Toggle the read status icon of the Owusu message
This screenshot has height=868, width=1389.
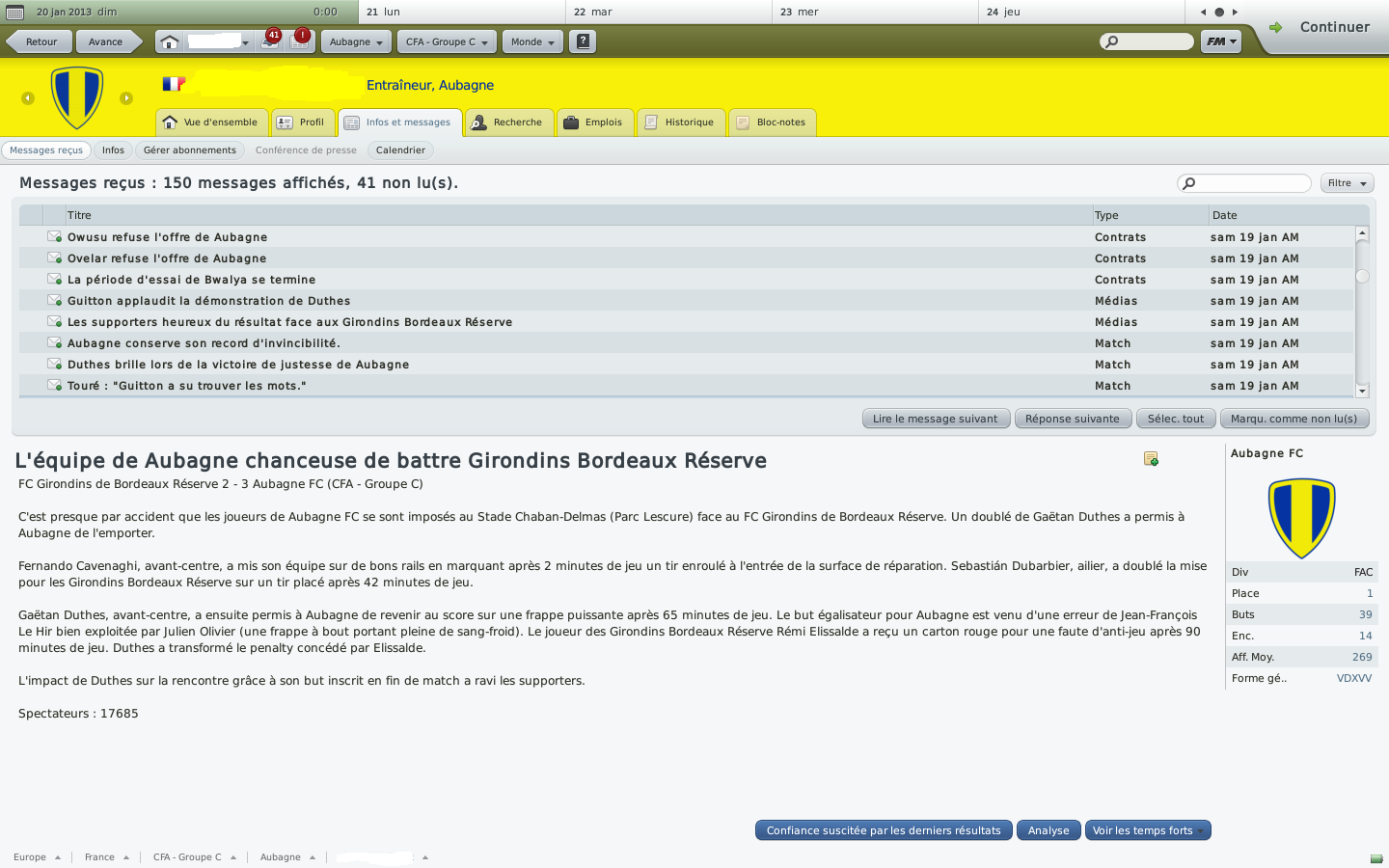tap(55, 236)
